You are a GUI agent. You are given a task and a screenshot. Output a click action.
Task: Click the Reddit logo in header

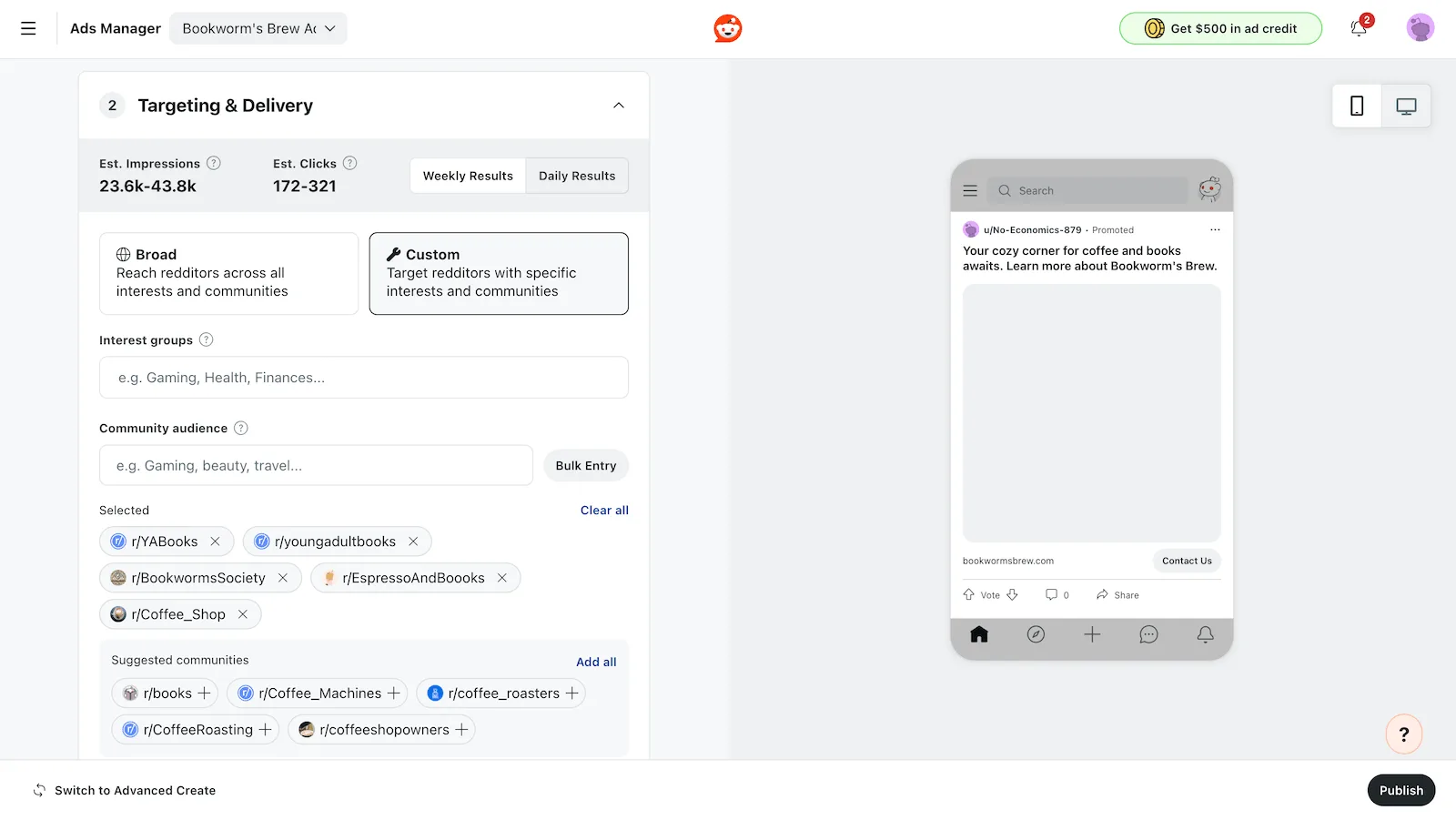tap(728, 28)
